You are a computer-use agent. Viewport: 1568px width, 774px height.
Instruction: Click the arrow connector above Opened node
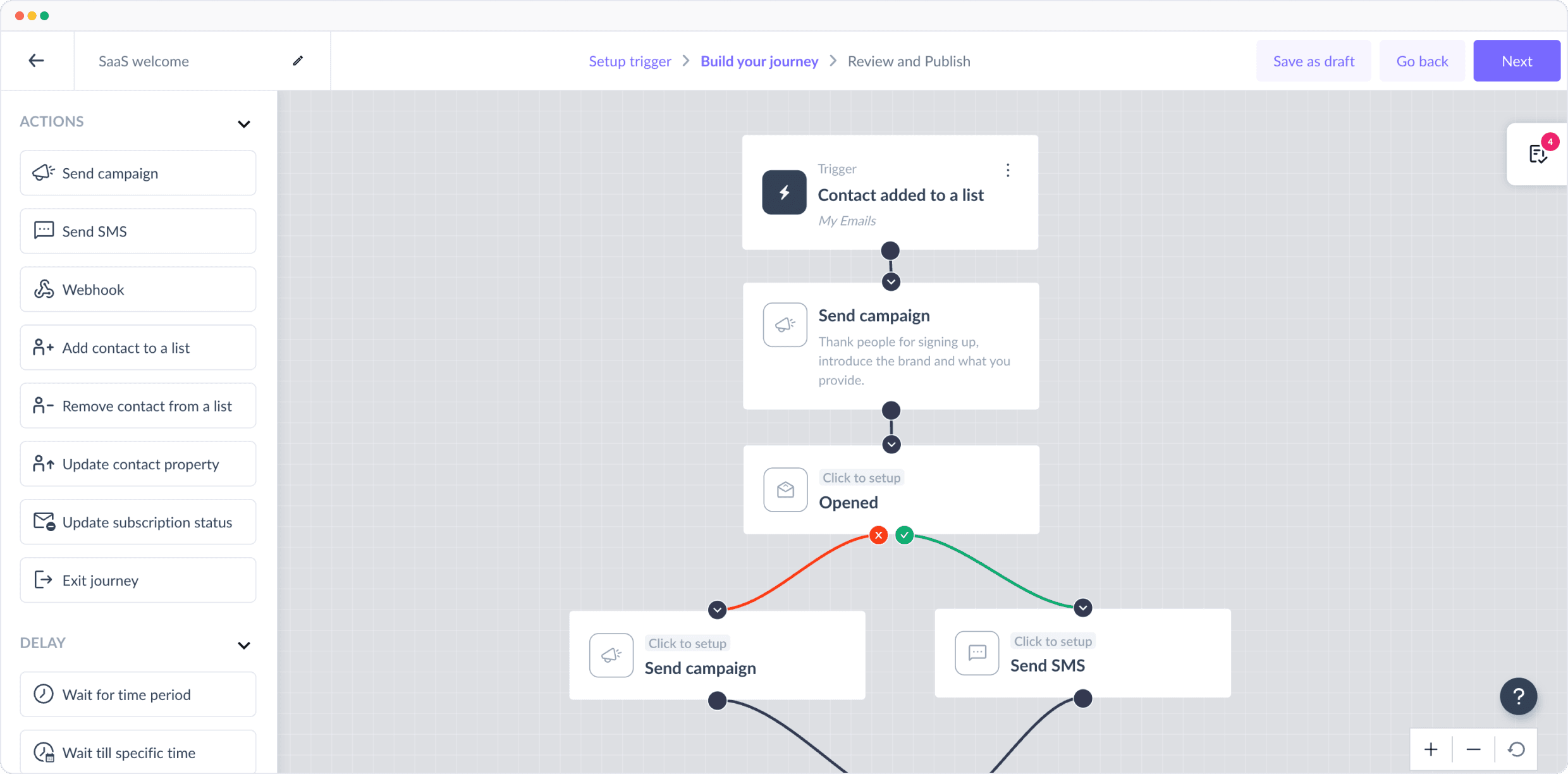891,445
